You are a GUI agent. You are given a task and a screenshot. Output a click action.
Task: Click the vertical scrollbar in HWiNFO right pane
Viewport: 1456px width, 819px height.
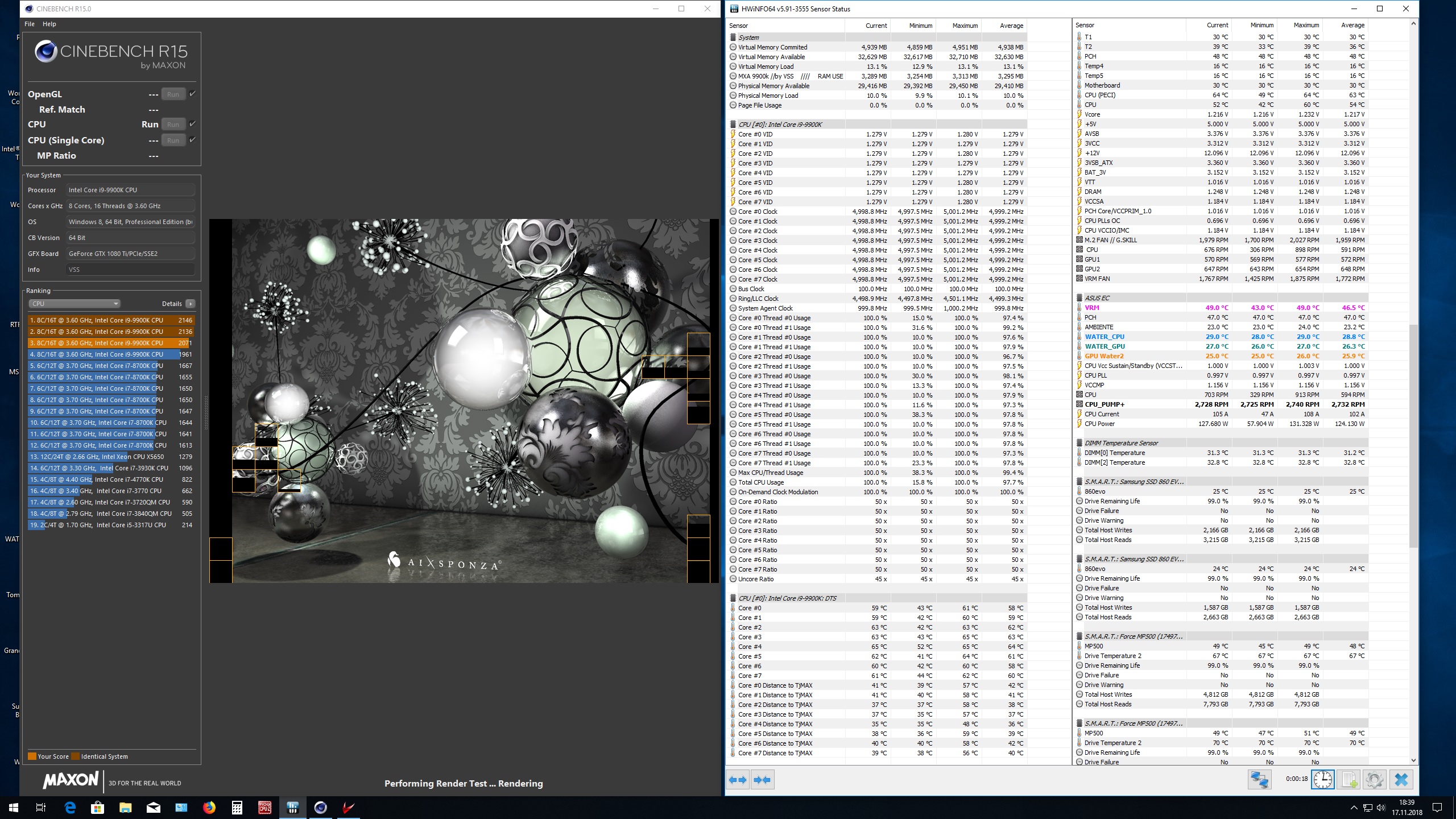pos(1413,436)
